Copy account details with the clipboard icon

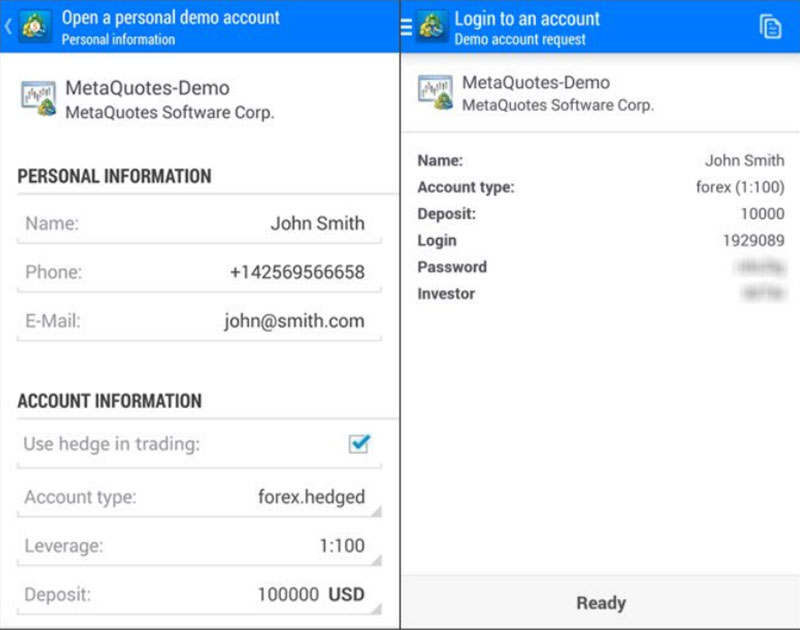[x=770, y=27]
